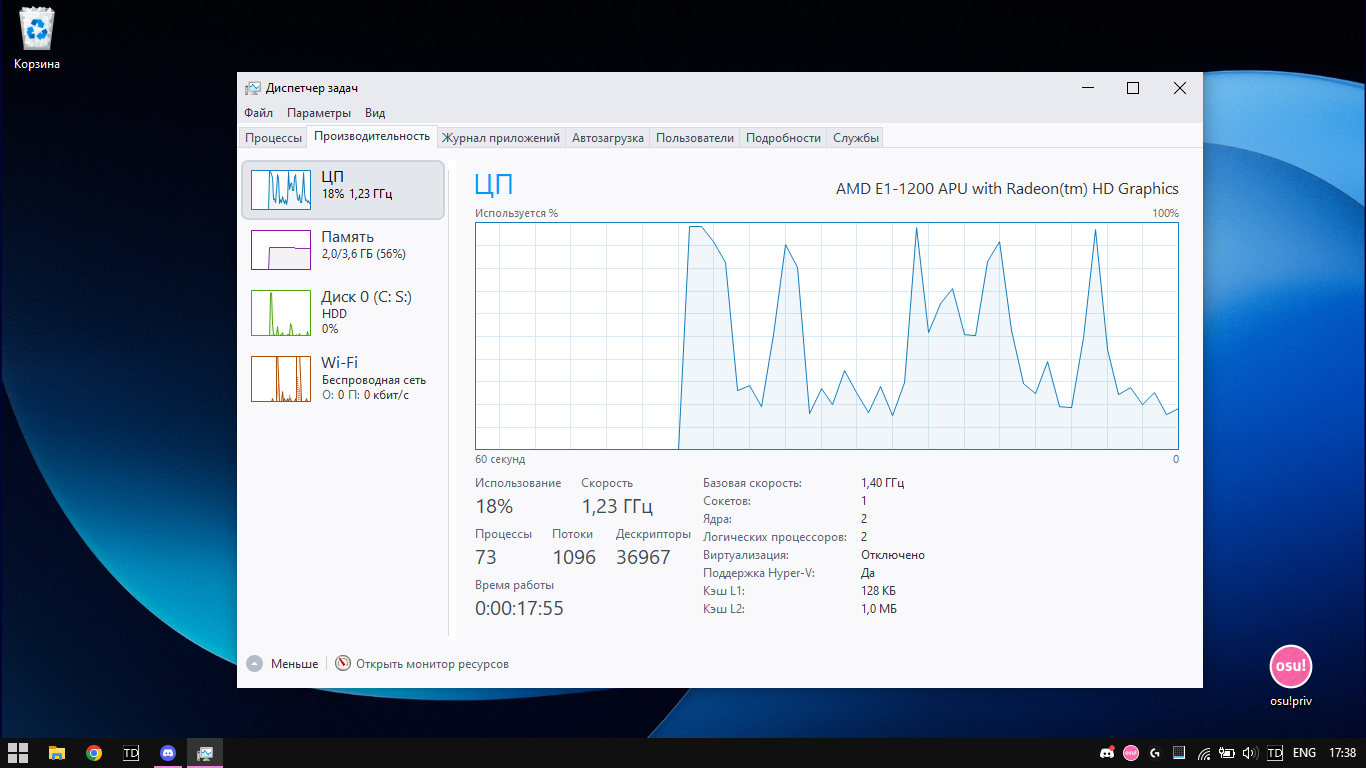Expand the Вид menu
Viewport: 1366px width, 768px height.
[375, 113]
